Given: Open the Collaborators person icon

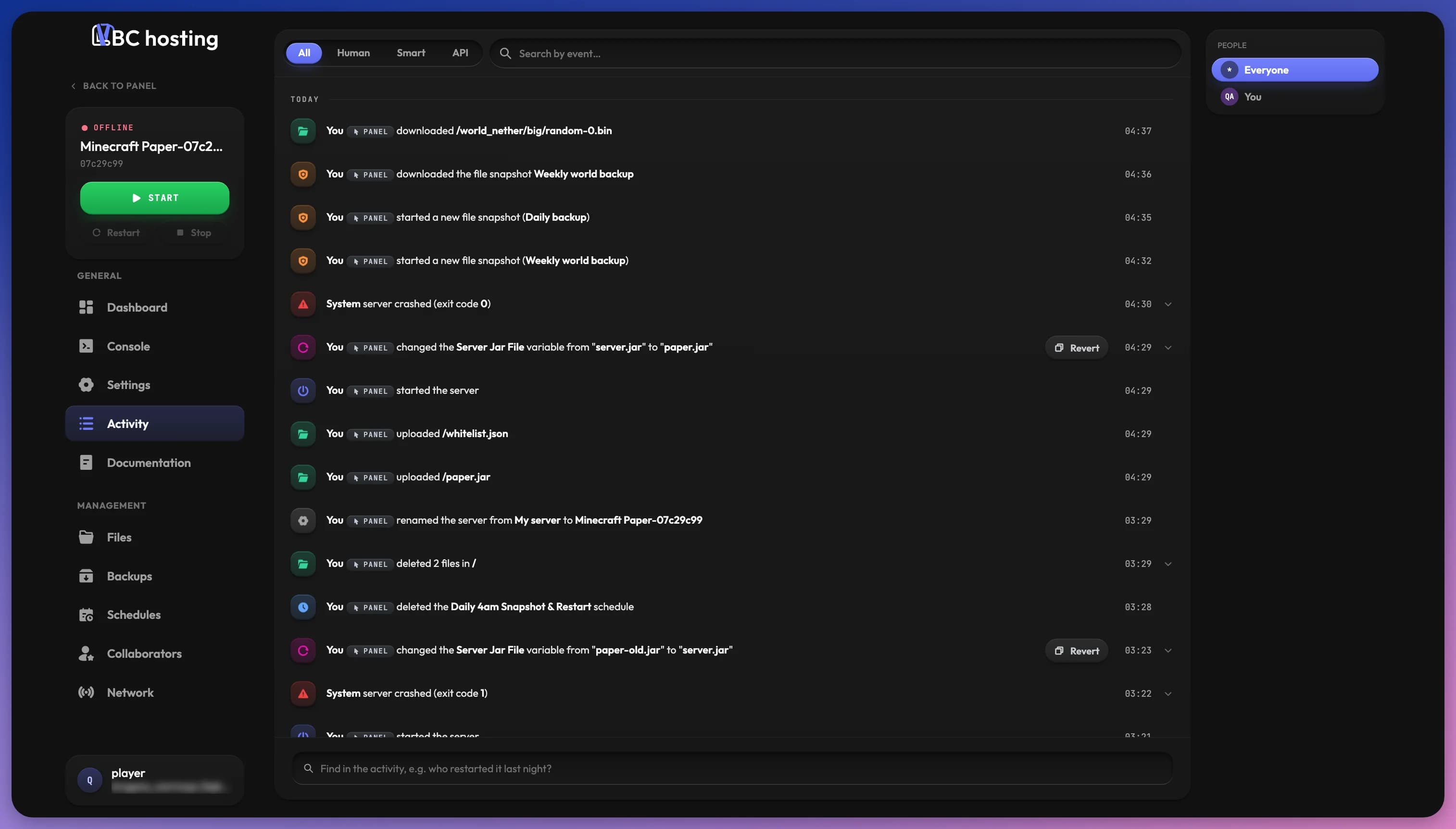Looking at the screenshot, I should click(86, 653).
